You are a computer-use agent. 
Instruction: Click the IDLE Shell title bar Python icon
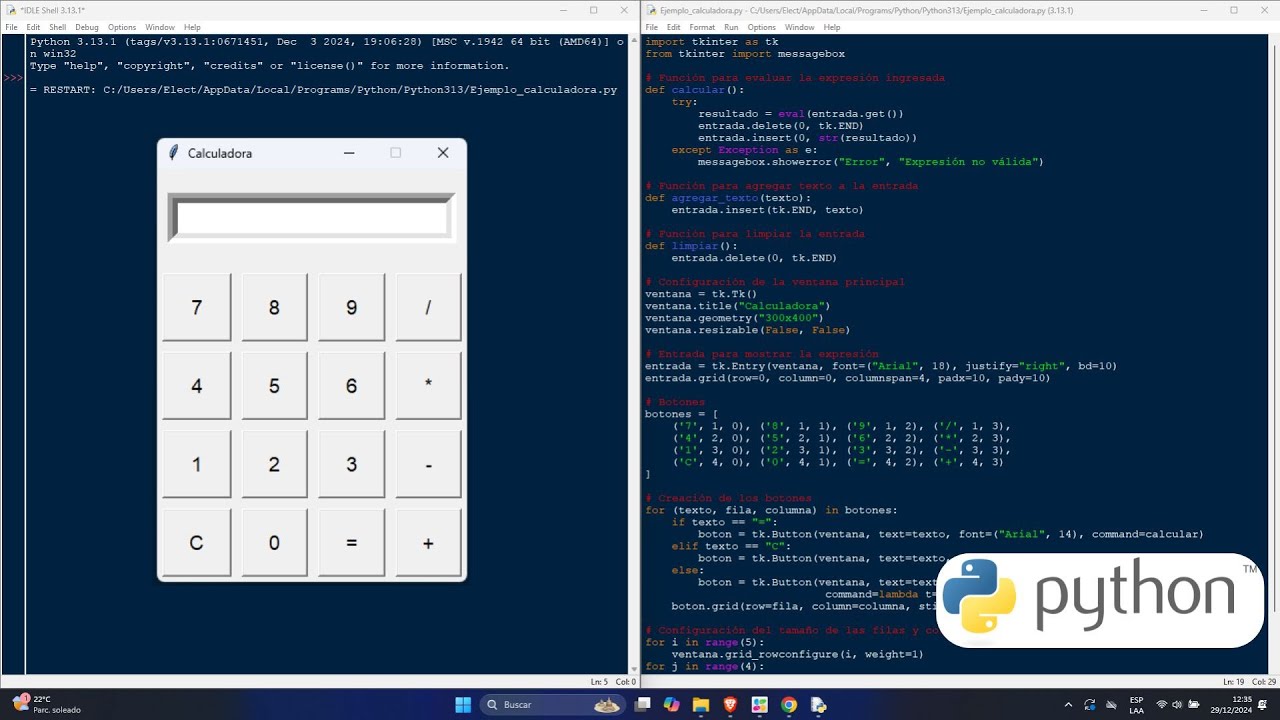click(x=11, y=10)
